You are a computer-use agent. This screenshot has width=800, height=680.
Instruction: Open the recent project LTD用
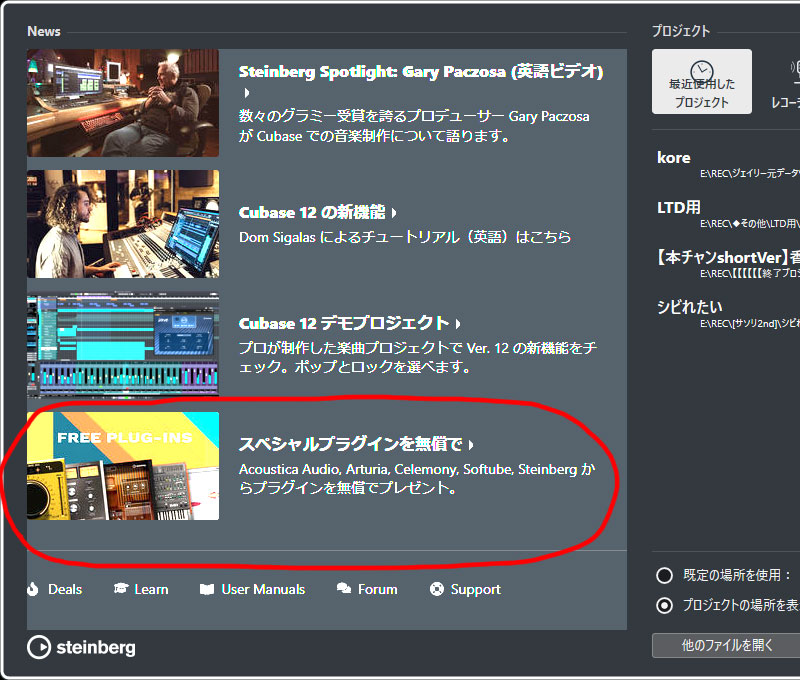[x=679, y=207]
